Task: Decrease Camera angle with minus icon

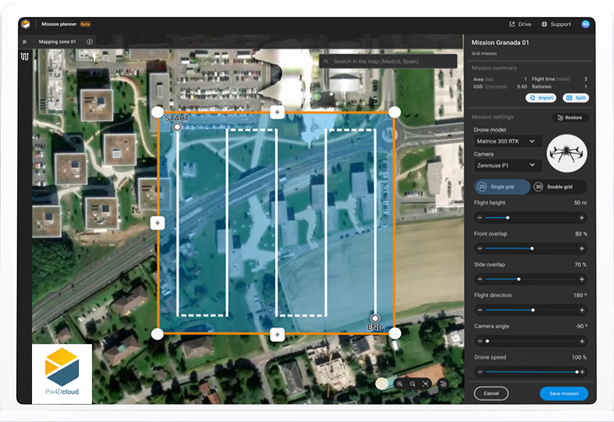Action: click(x=480, y=341)
